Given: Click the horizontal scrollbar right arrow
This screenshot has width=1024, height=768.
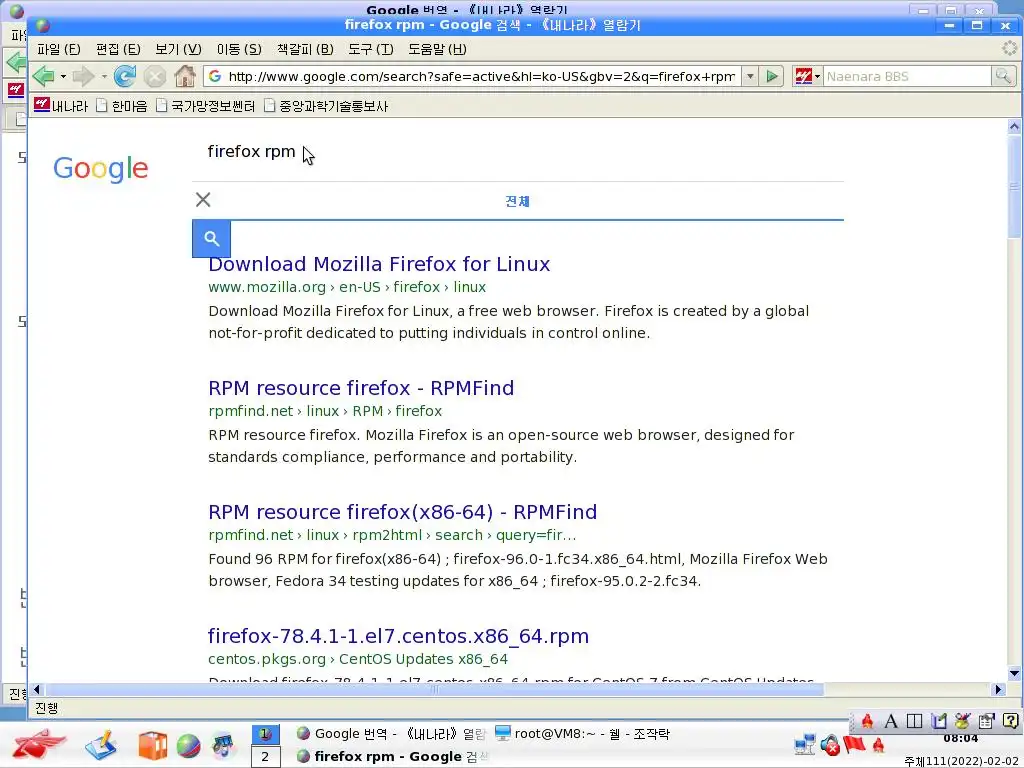Looking at the screenshot, I should pos(999,689).
